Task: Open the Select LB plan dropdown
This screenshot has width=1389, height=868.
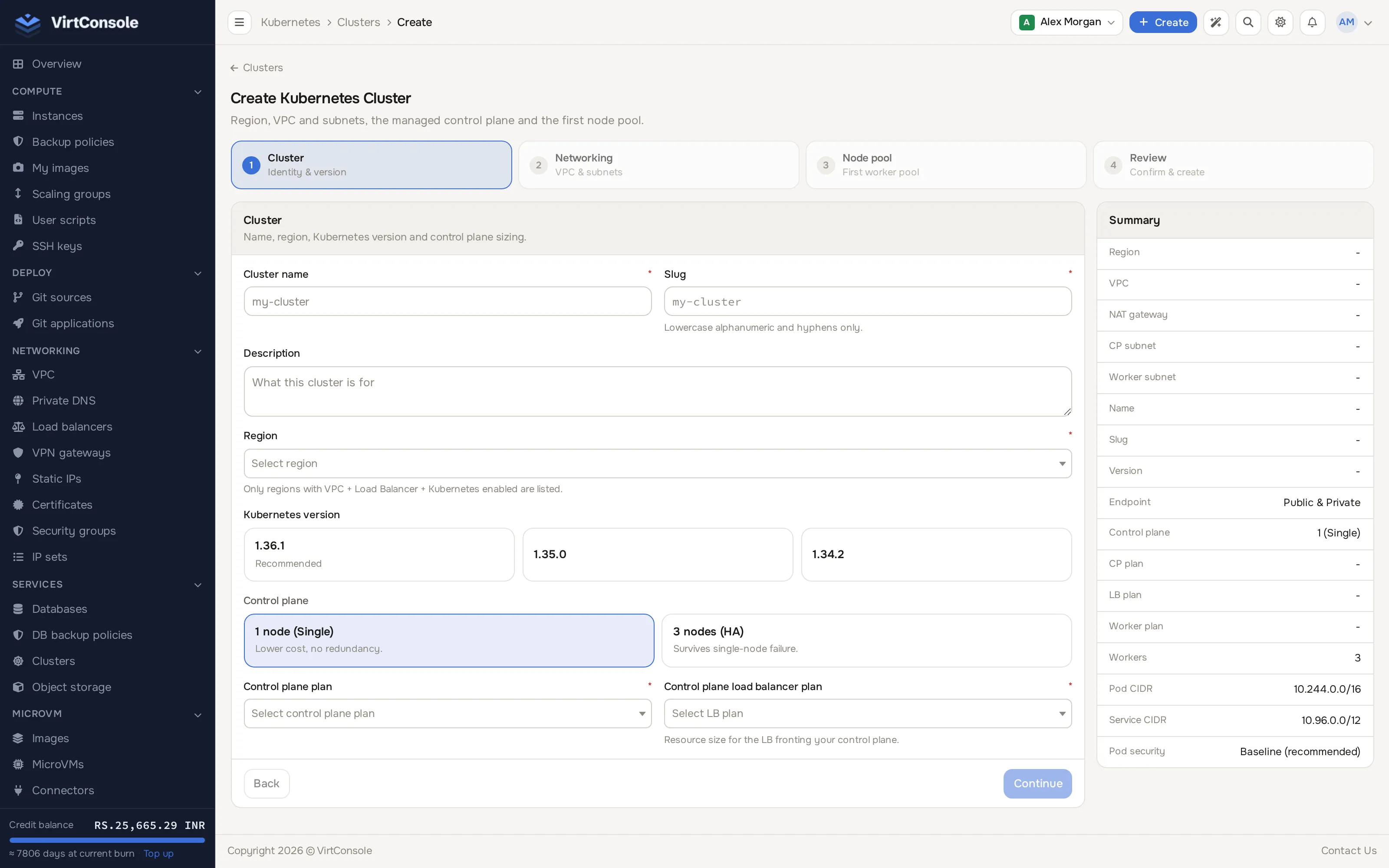Action: [868, 713]
